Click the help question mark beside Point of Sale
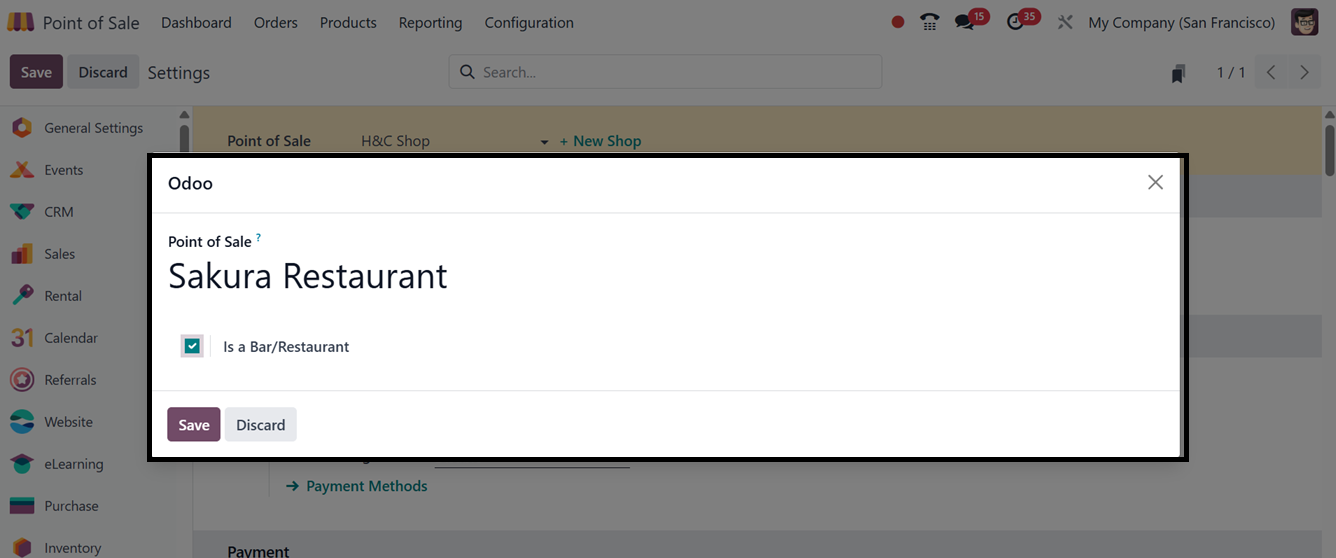 (258, 237)
